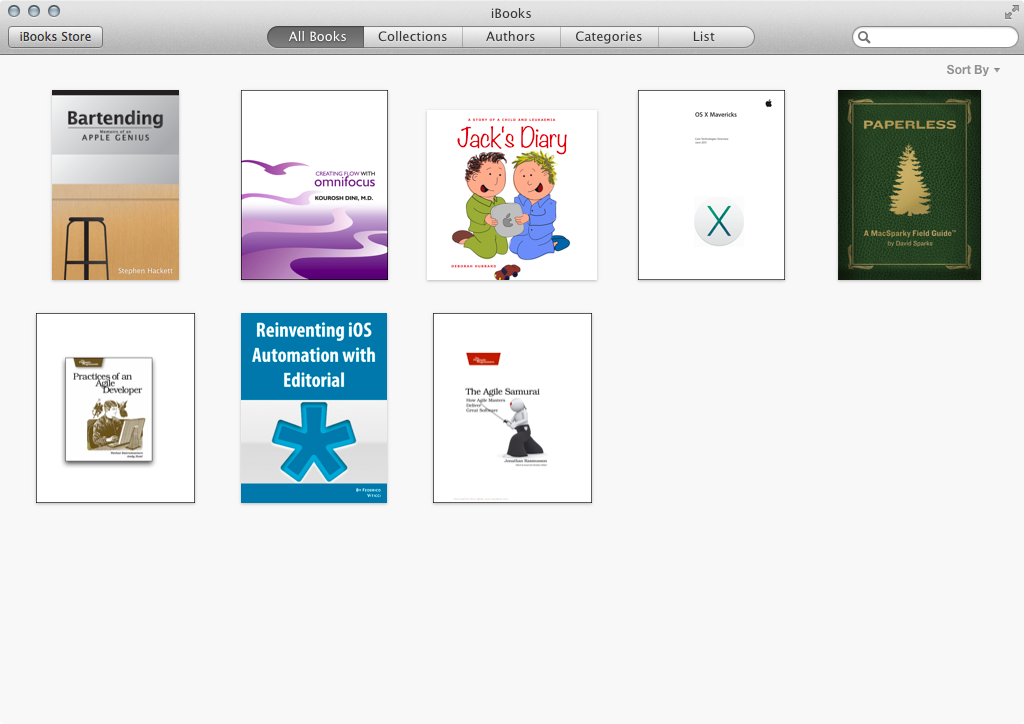Image resolution: width=1024 pixels, height=724 pixels.
Task: Open the OS X Mavericks book
Action: point(711,185)
